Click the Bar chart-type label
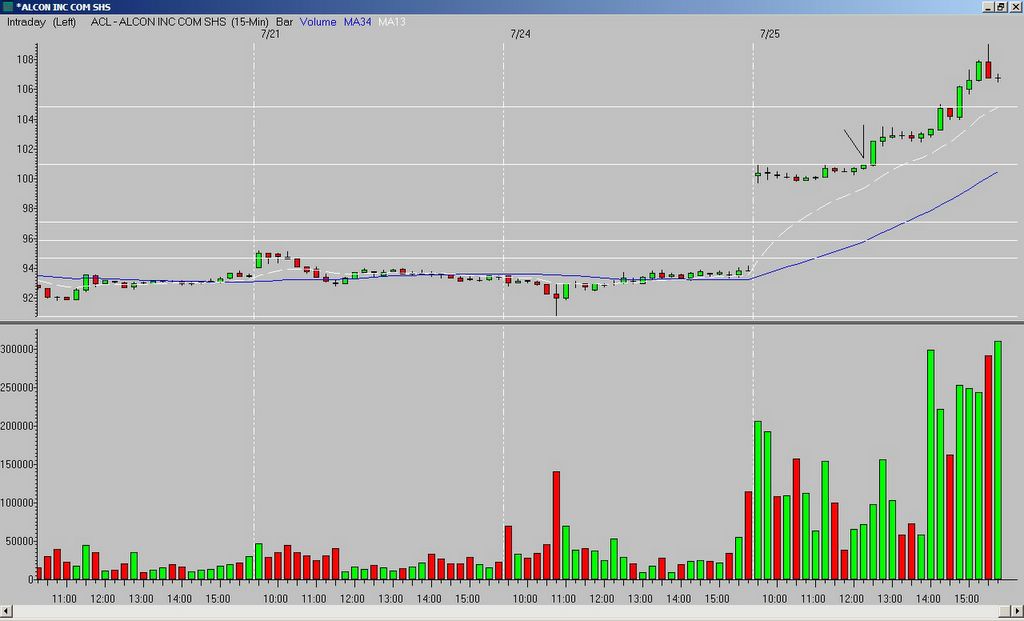The width and height of the screenshot is (1024, 621). (284, 22)
